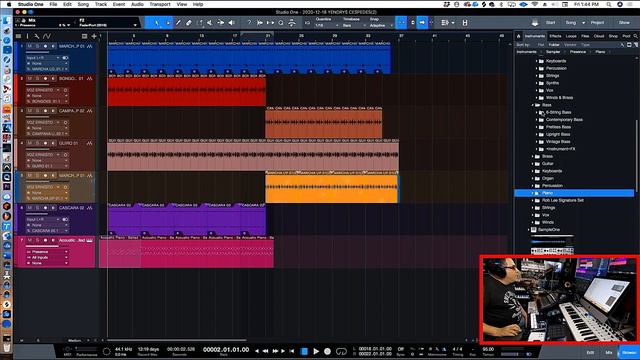Switch to the Effects browser tab
The image size is (640, 360).
click(x=555, y=36)
